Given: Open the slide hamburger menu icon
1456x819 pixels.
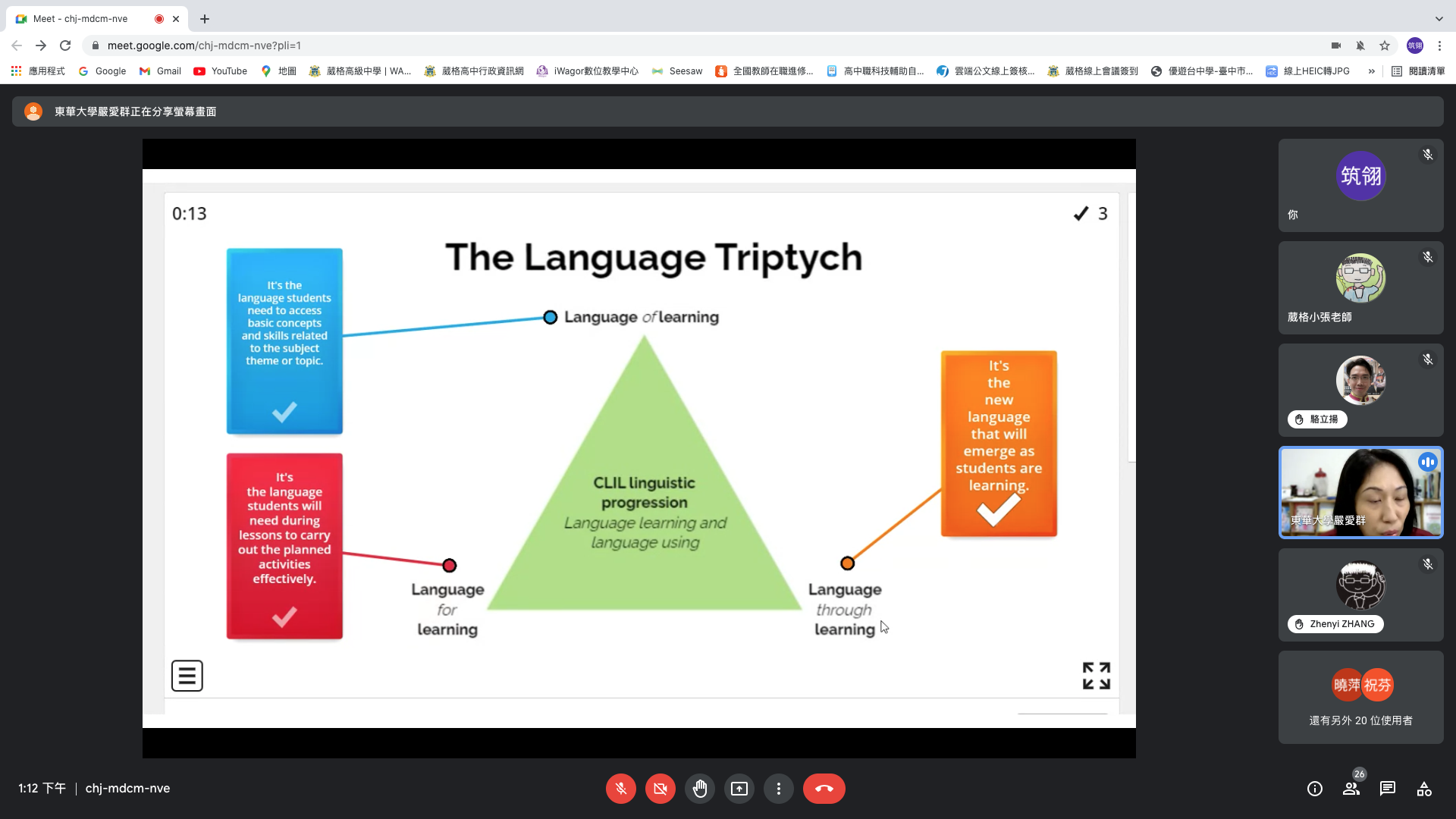Looking at the screenshot, I should tap(187, 676).
